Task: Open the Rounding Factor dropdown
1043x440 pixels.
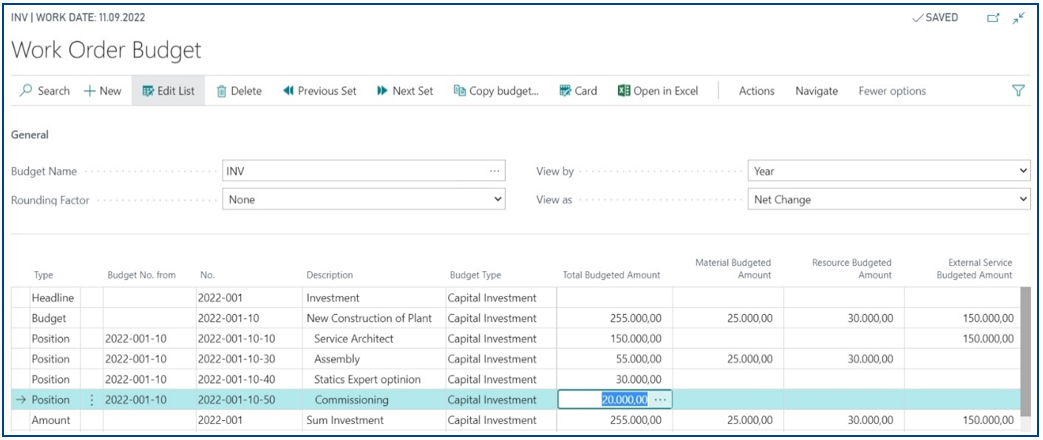Action: coord(364,199)
